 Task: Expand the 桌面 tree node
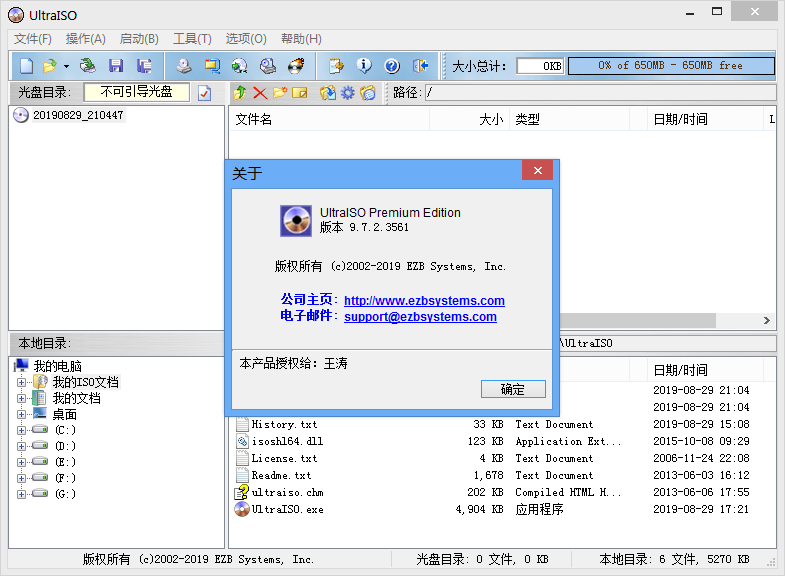pos(21,414)
